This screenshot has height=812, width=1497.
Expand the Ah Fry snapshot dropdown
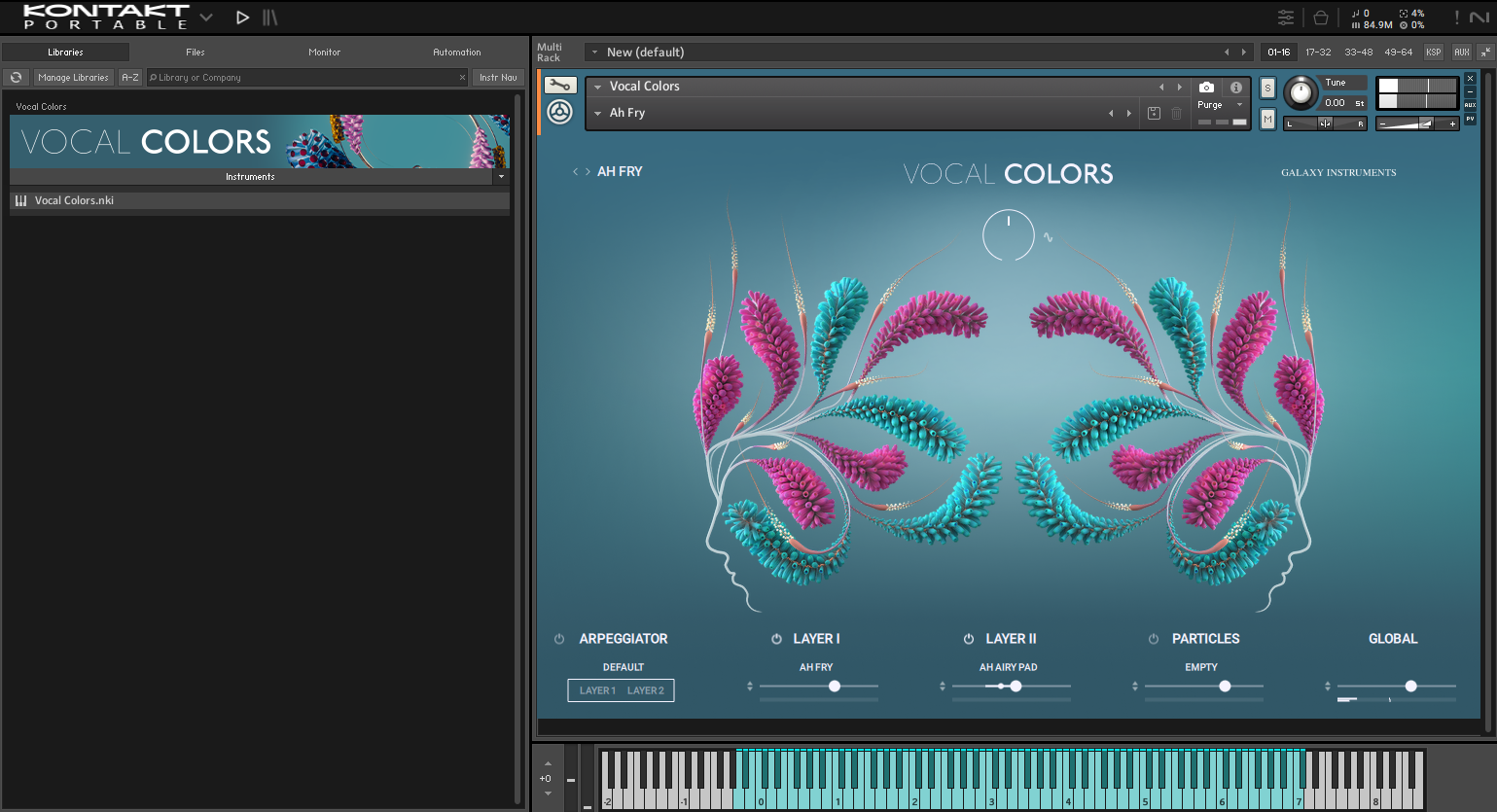pyautogui.click(x=598, y=114)
